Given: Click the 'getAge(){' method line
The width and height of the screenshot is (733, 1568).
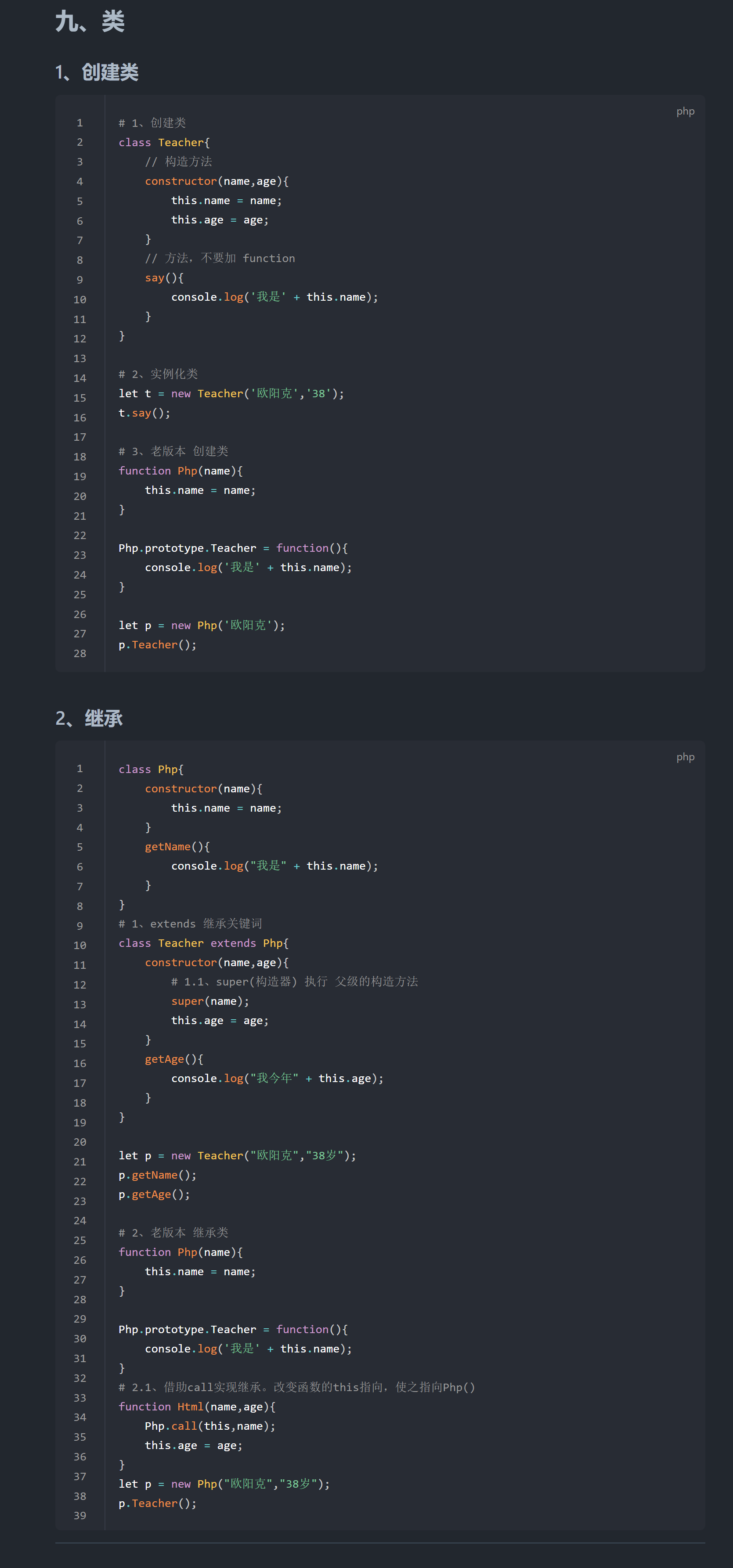Looking at the screenshot, I should click(x=174, y=1059).
